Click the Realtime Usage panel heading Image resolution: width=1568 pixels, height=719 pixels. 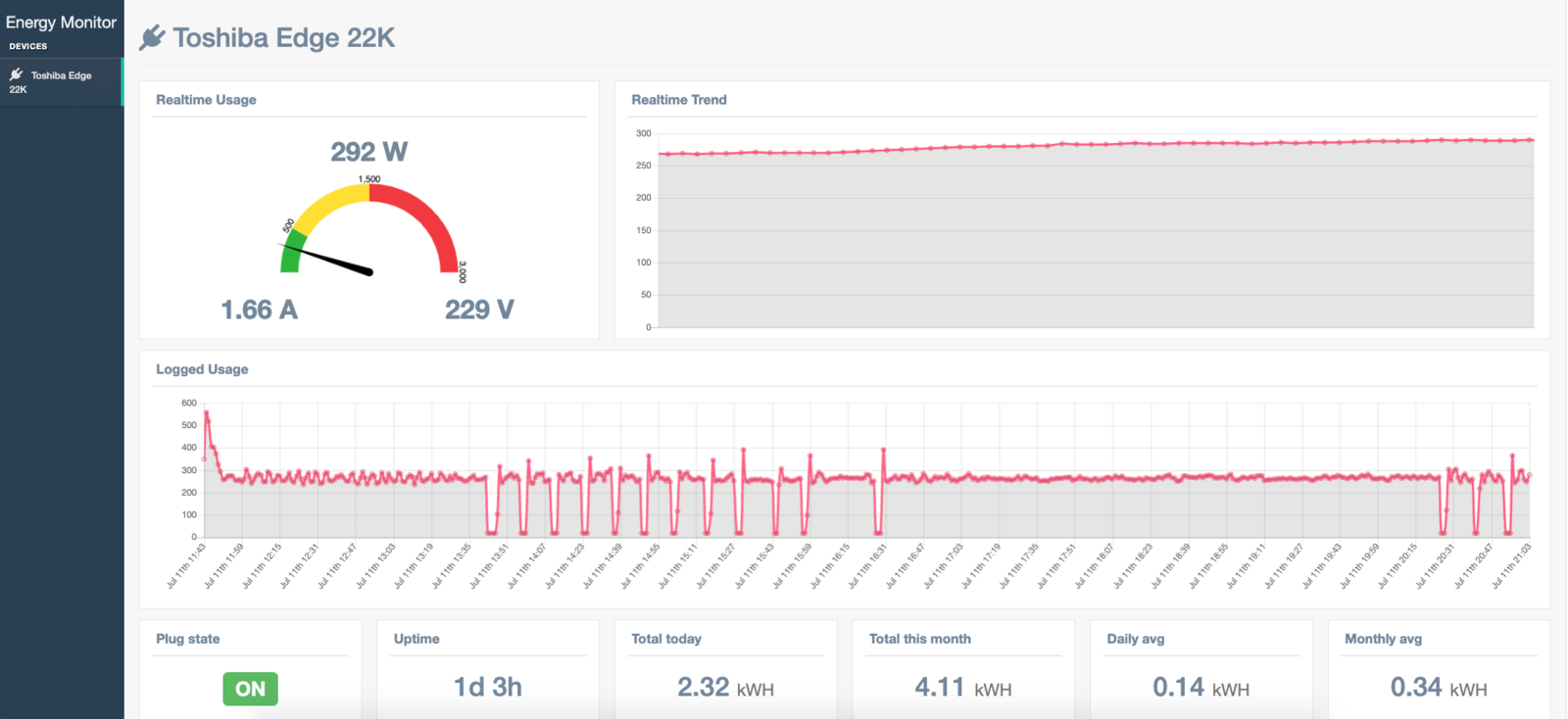coord(206,100)
